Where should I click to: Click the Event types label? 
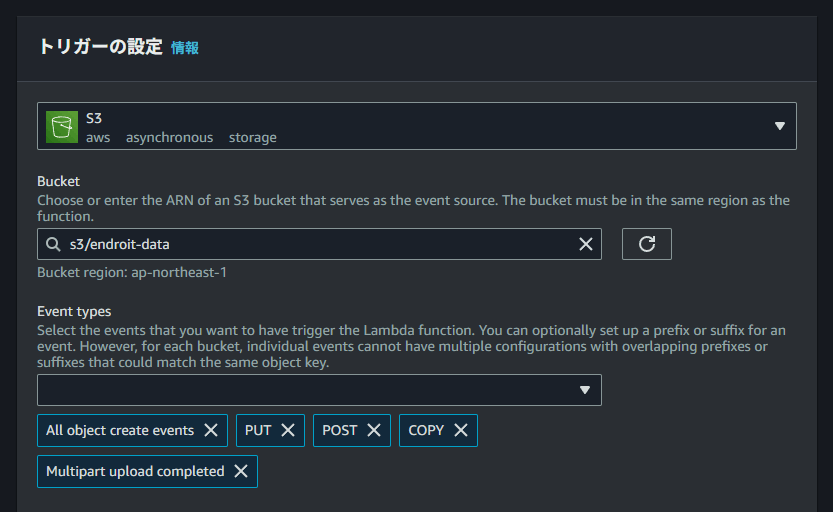click(74, 311)
